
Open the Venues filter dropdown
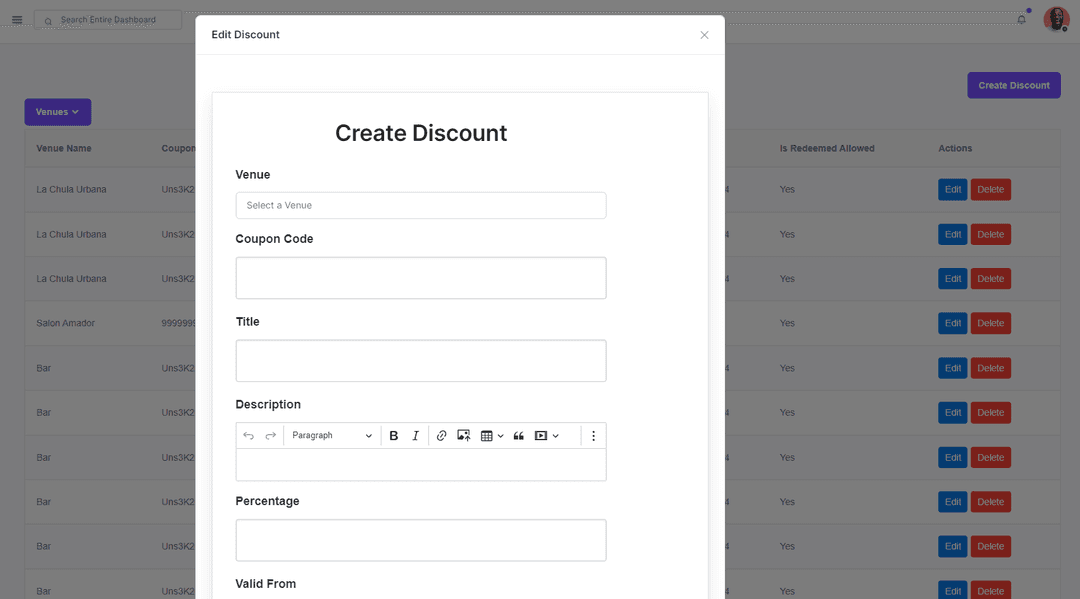(58, 112)
